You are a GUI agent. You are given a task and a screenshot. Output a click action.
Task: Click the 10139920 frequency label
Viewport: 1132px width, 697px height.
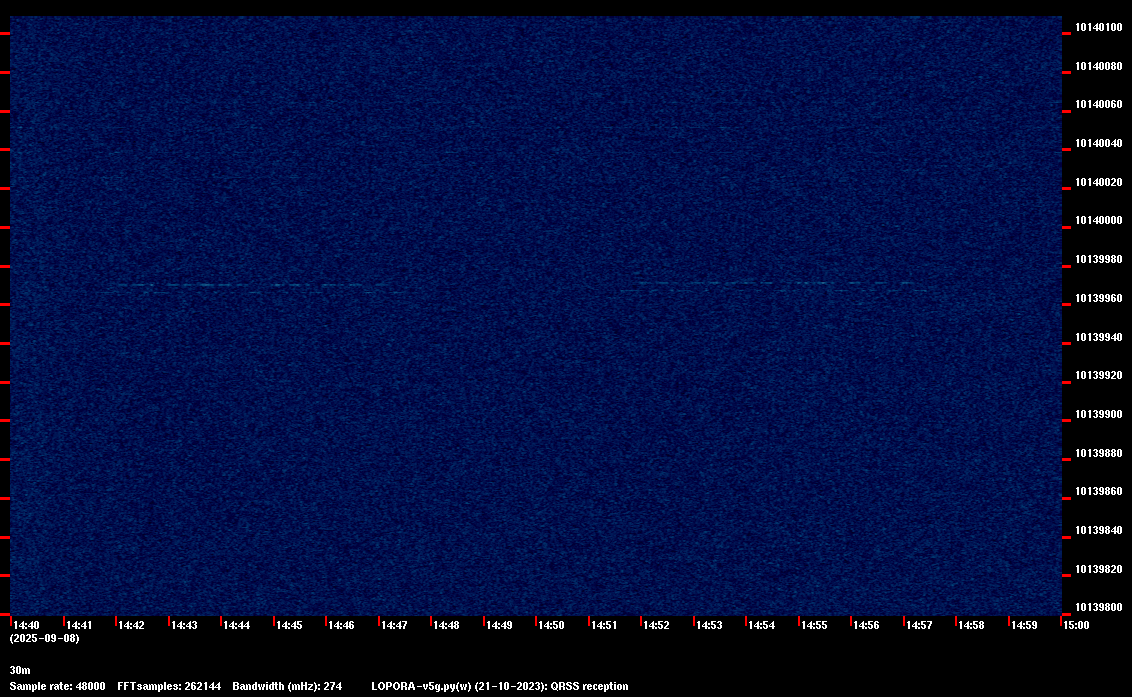1098,376
